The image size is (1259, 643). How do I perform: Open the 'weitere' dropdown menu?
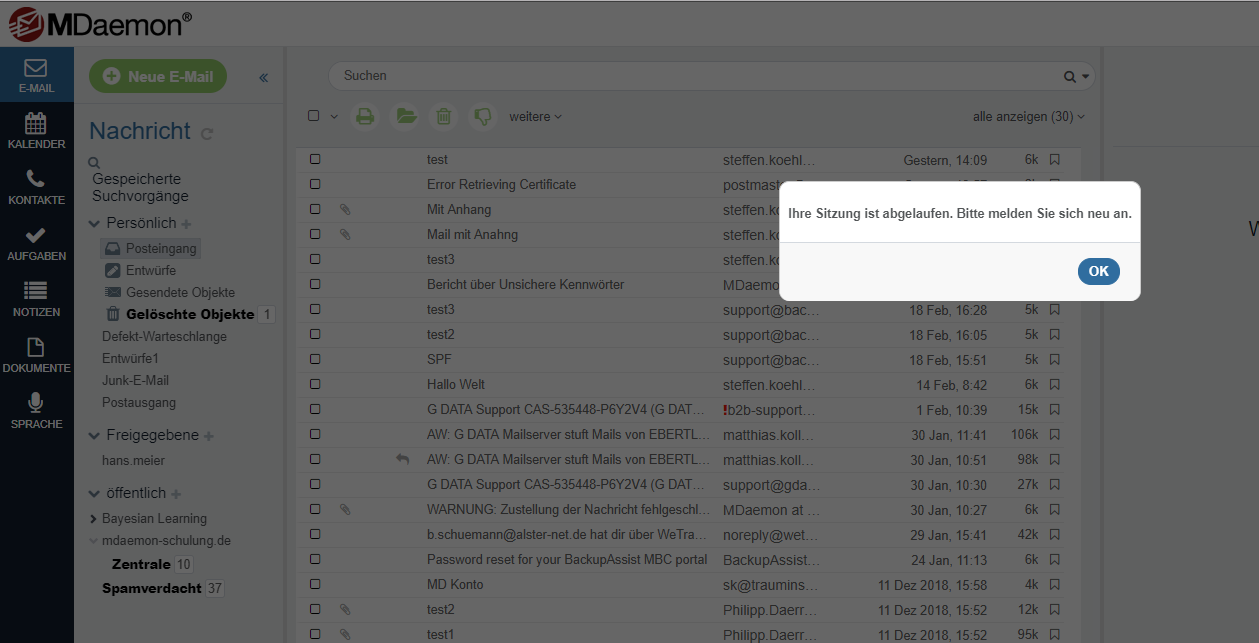coord(535,117)
